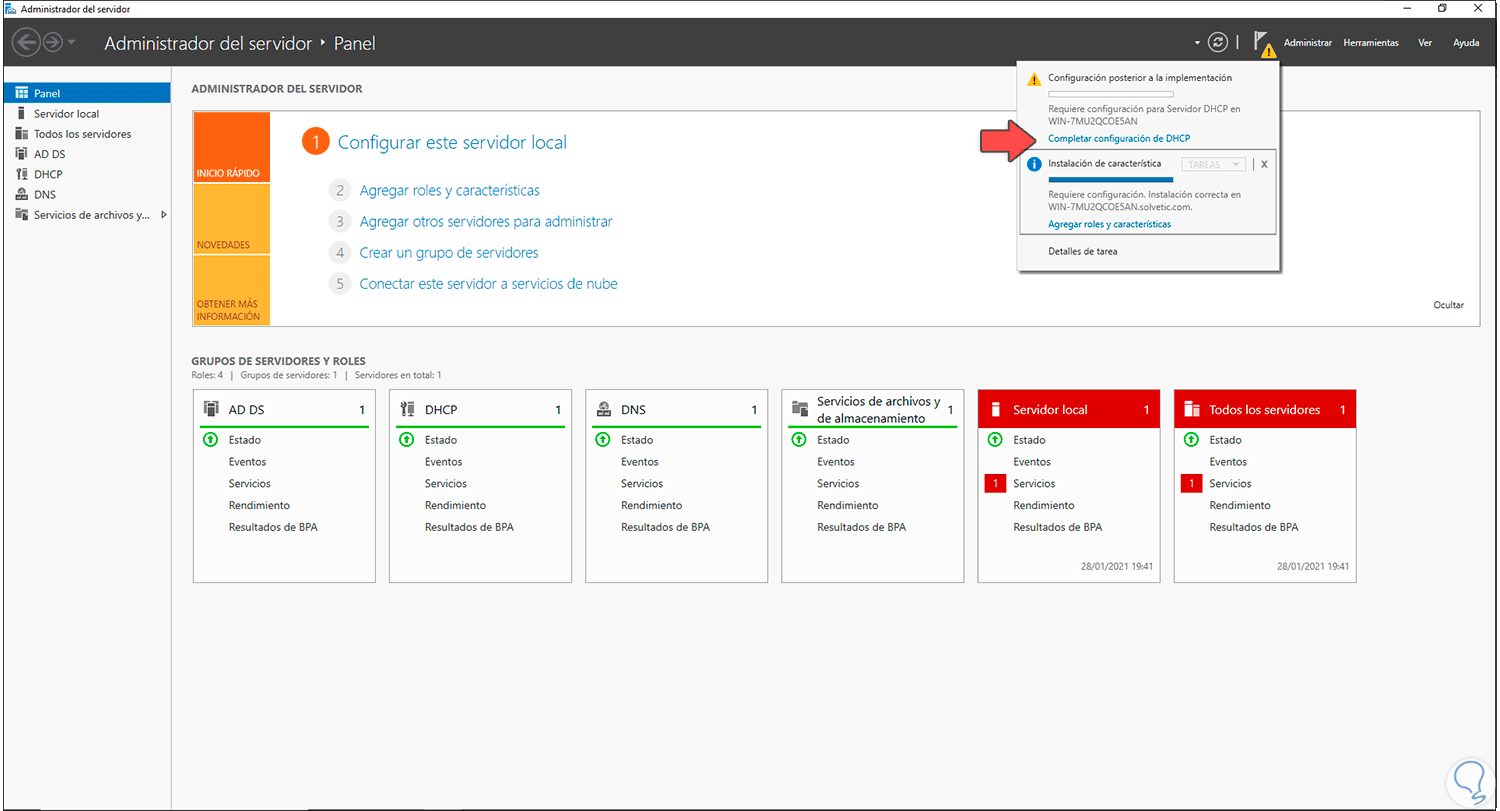Viewport: 1500px width, 811px height.
Task: Click the feature installation progress bar
Action: 1110,179
